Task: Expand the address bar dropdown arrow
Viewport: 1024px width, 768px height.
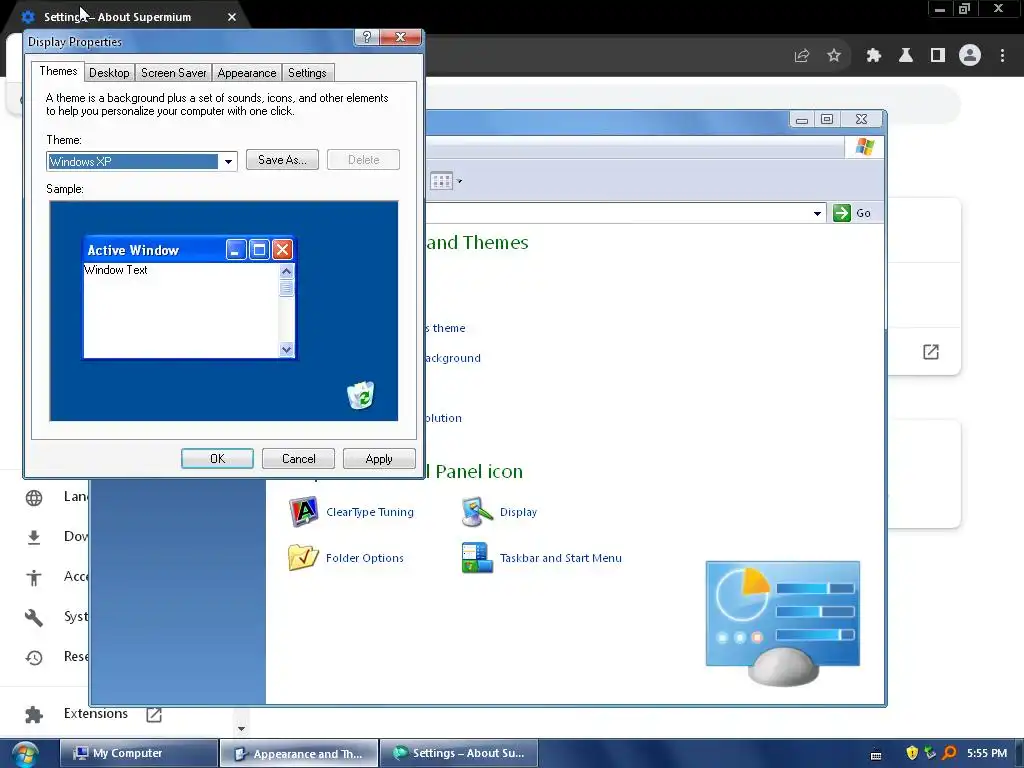Action: coord(817,214)
